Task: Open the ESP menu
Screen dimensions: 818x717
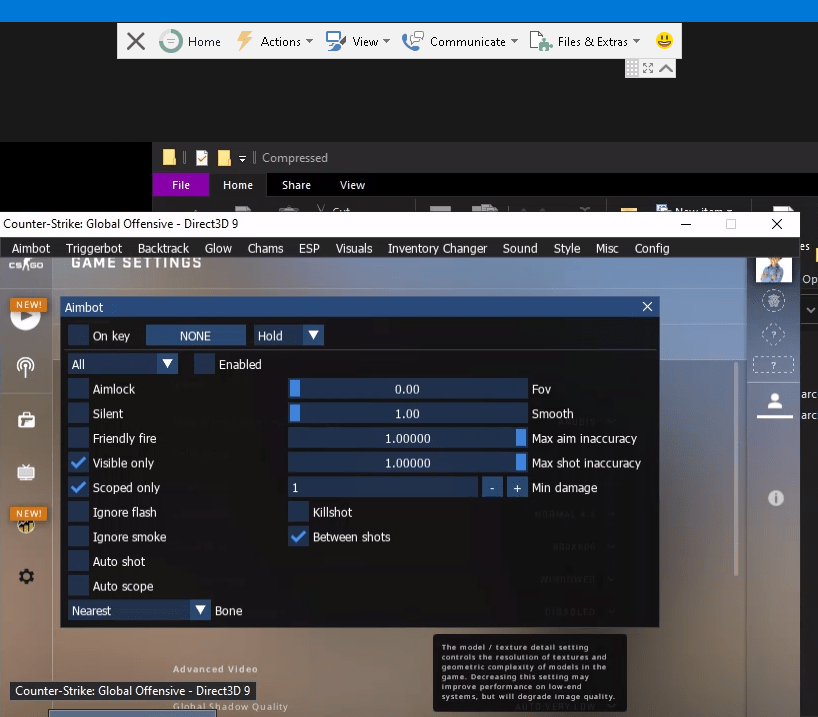Action: click(x=309, y=248)
